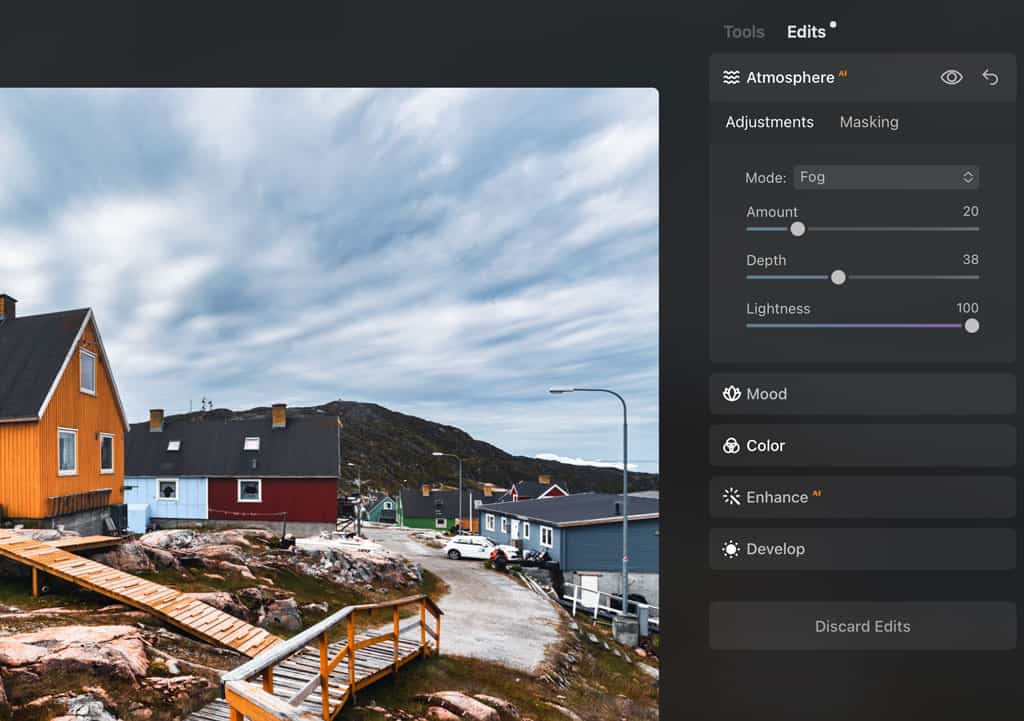
Task: Open the Mode dropdown showing Fog
Action: click(886, 177)
